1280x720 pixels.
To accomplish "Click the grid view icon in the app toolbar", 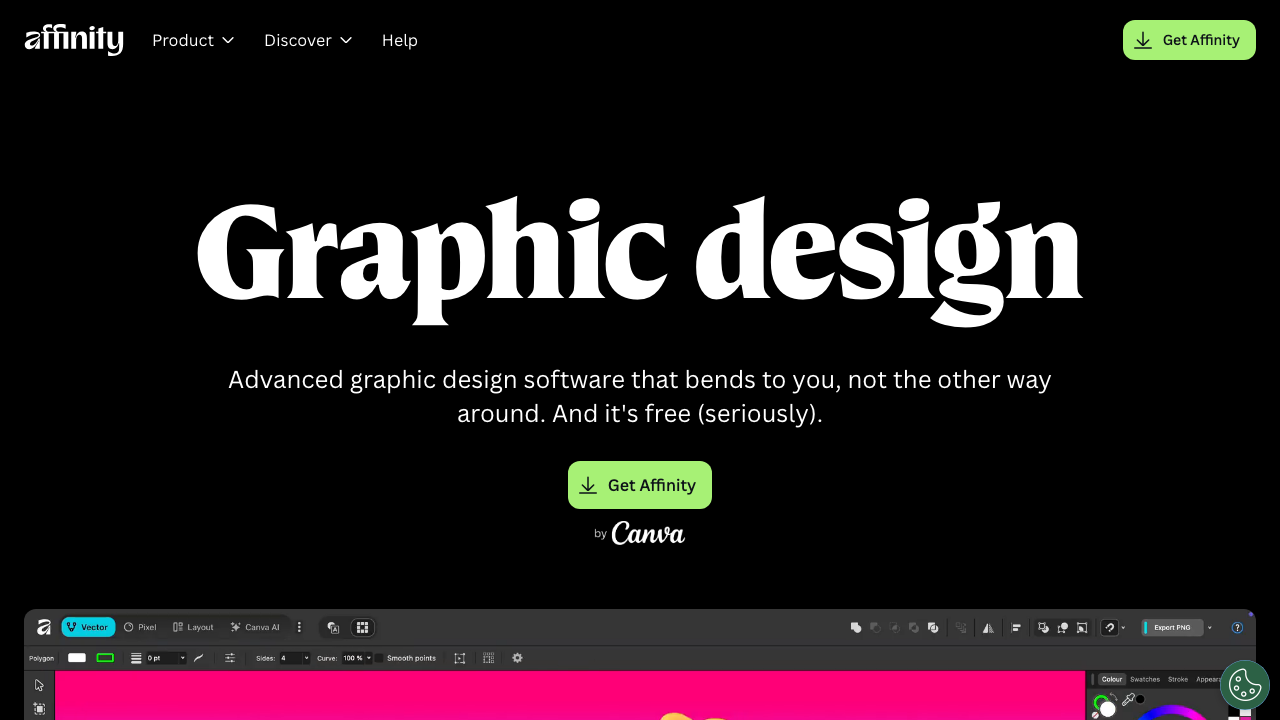I will point(362,627).
